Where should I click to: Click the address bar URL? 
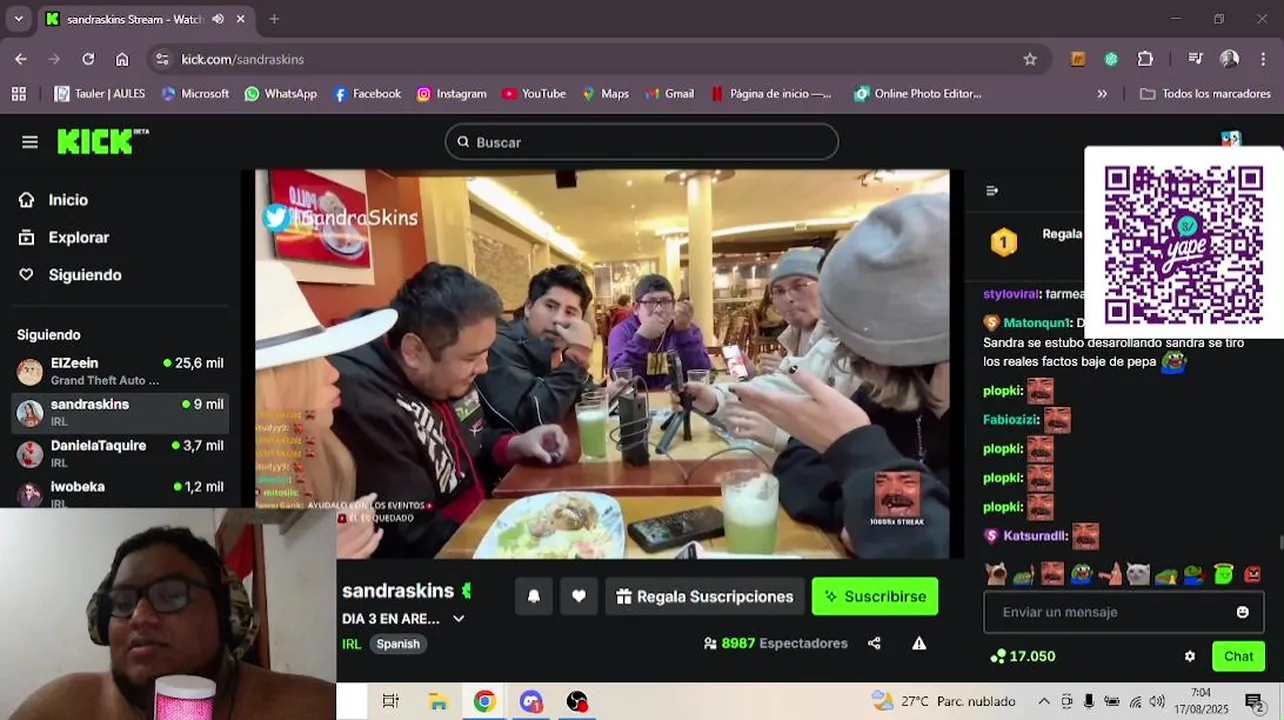[x=242, y=59]
